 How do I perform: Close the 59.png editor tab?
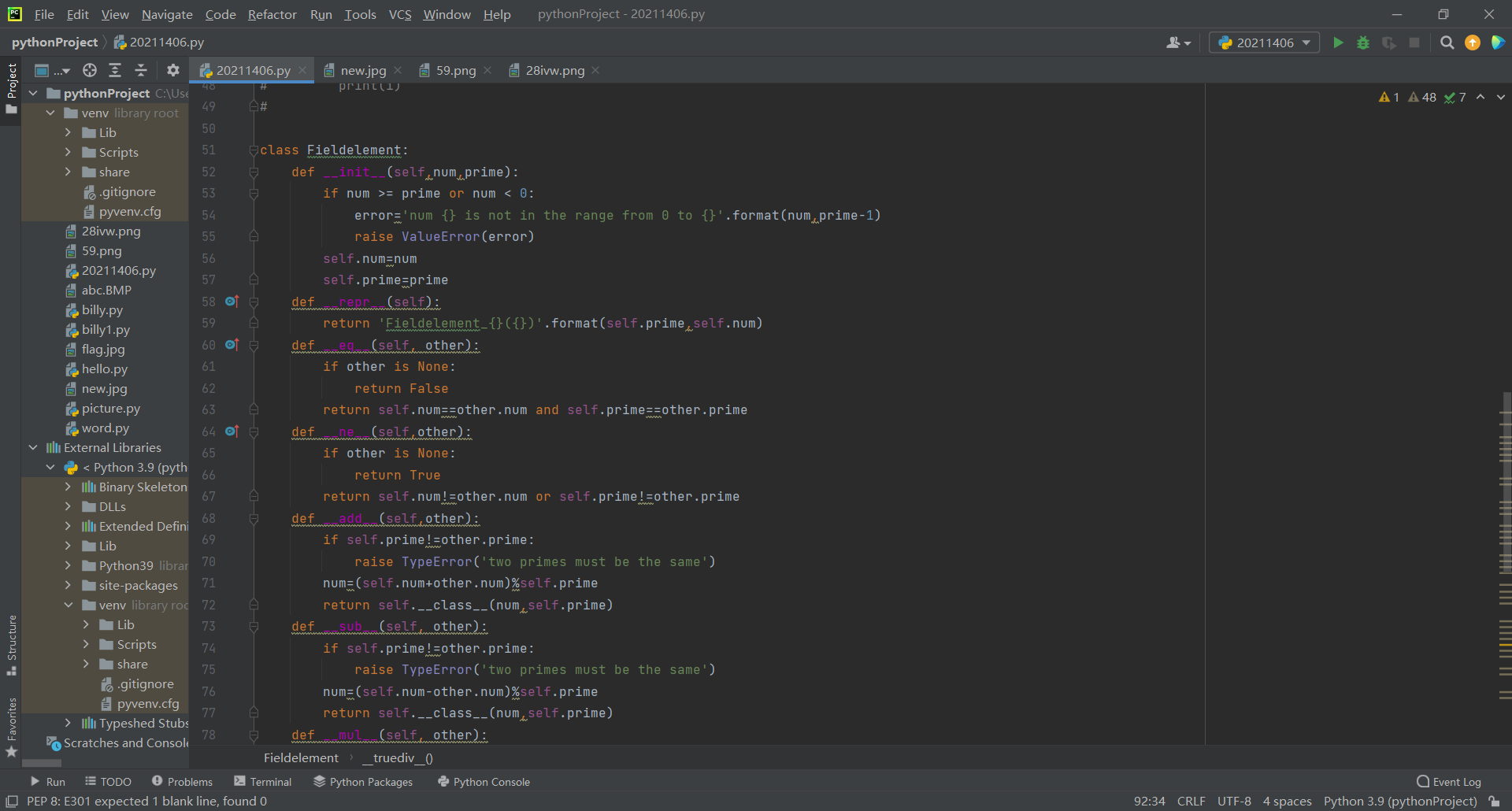pos(487,70)
